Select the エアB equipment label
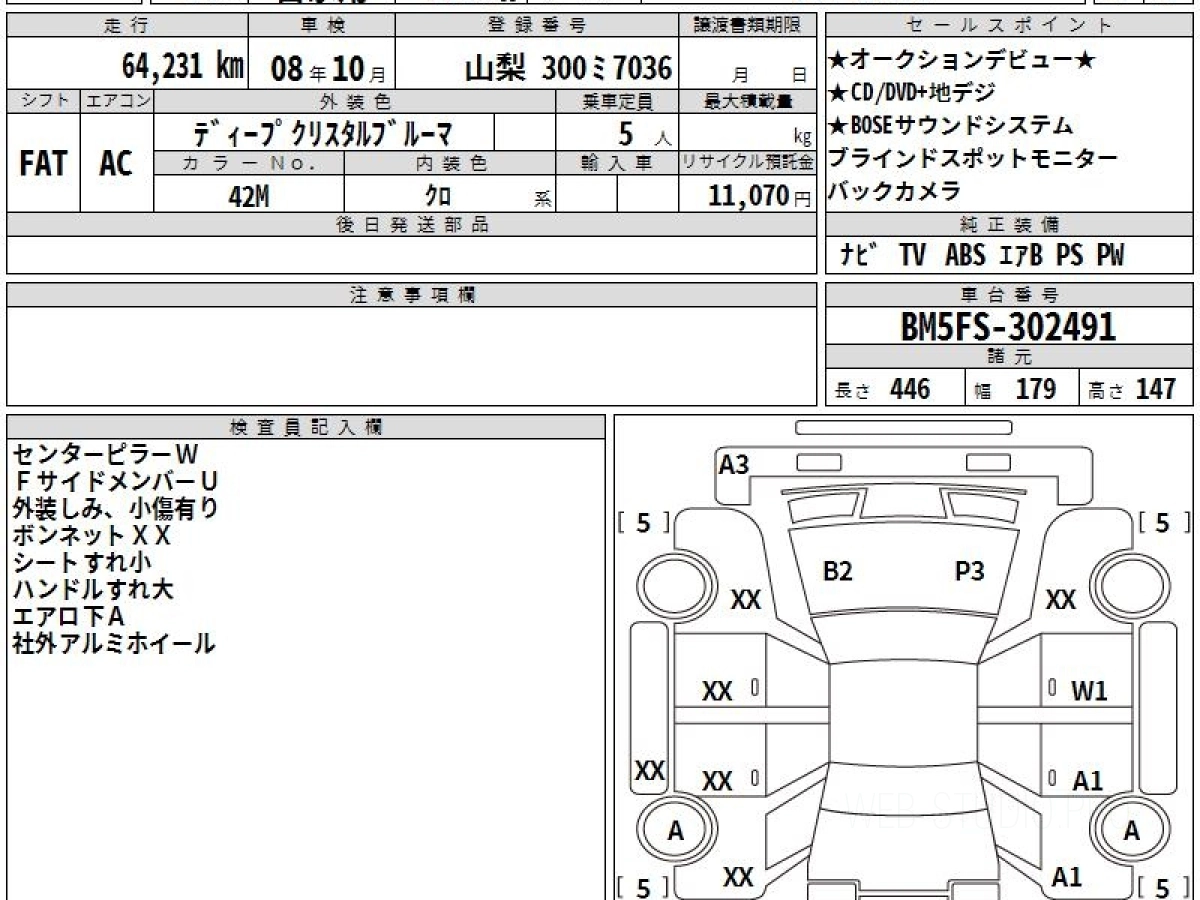1200x900 pixels. (1020, 255)
